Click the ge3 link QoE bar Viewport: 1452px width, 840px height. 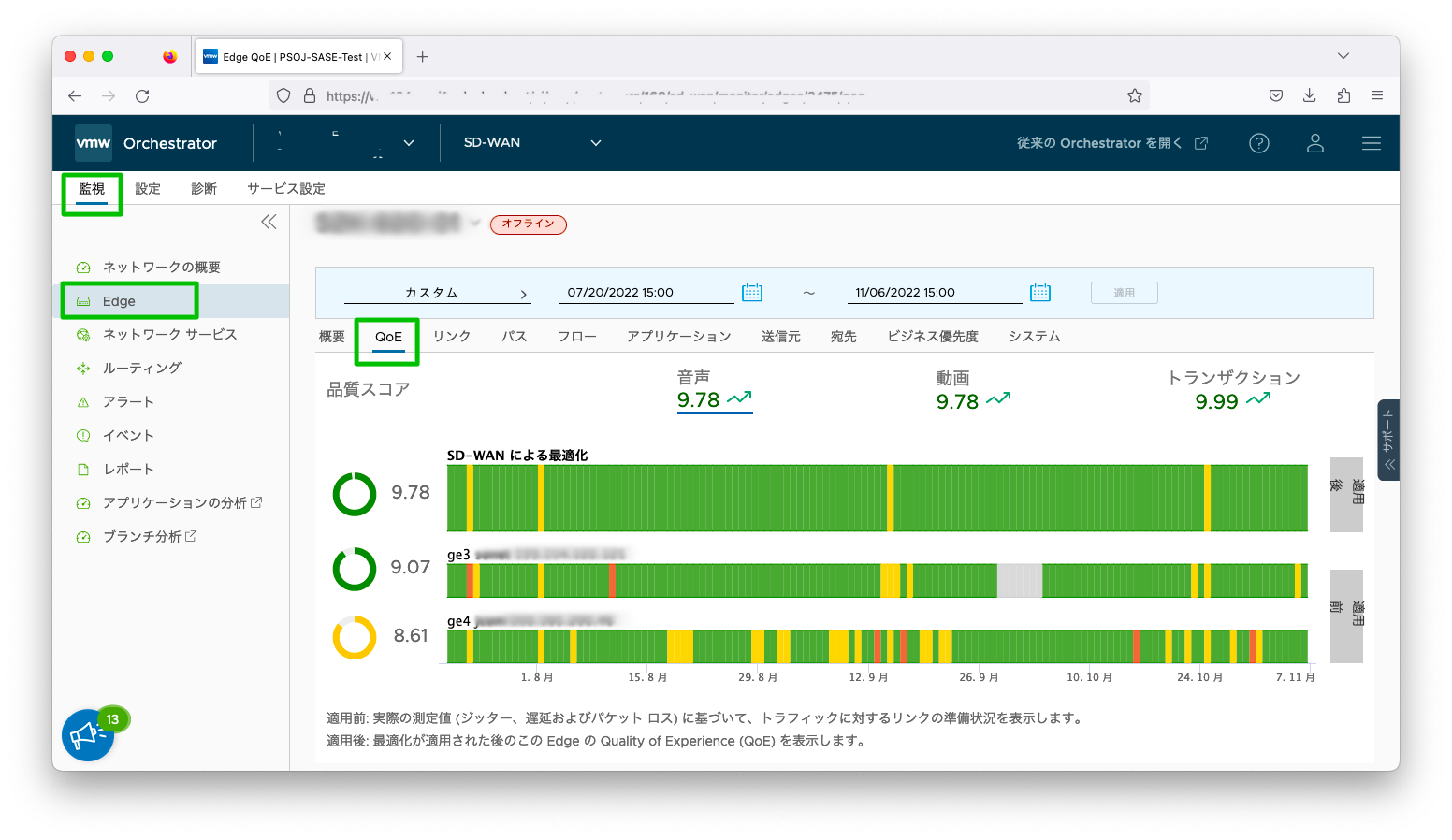[x=878, y=581]
